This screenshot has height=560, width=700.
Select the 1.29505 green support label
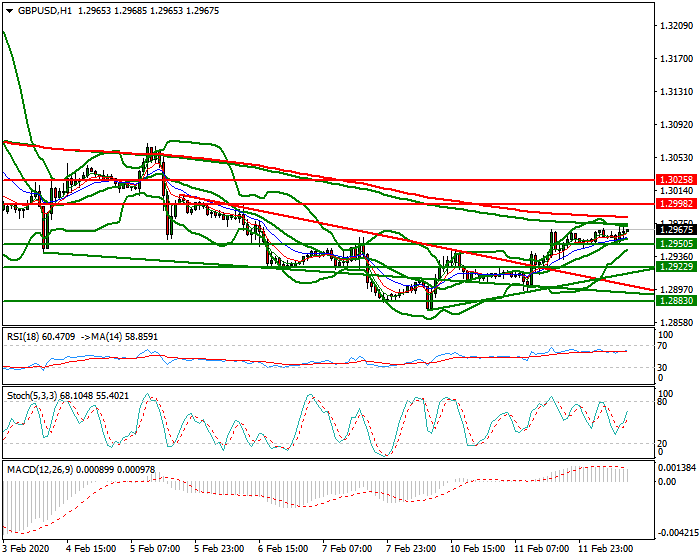(676, 243)
